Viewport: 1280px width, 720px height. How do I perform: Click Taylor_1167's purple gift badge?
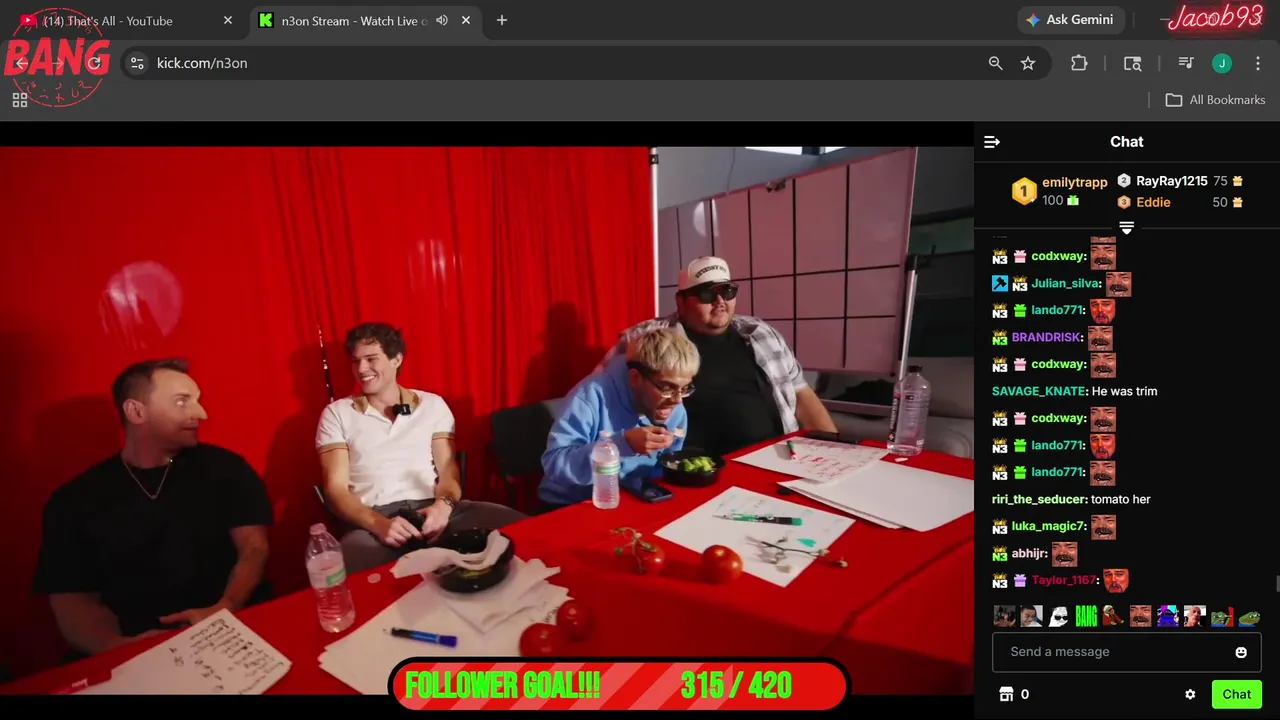point(1020,580)
